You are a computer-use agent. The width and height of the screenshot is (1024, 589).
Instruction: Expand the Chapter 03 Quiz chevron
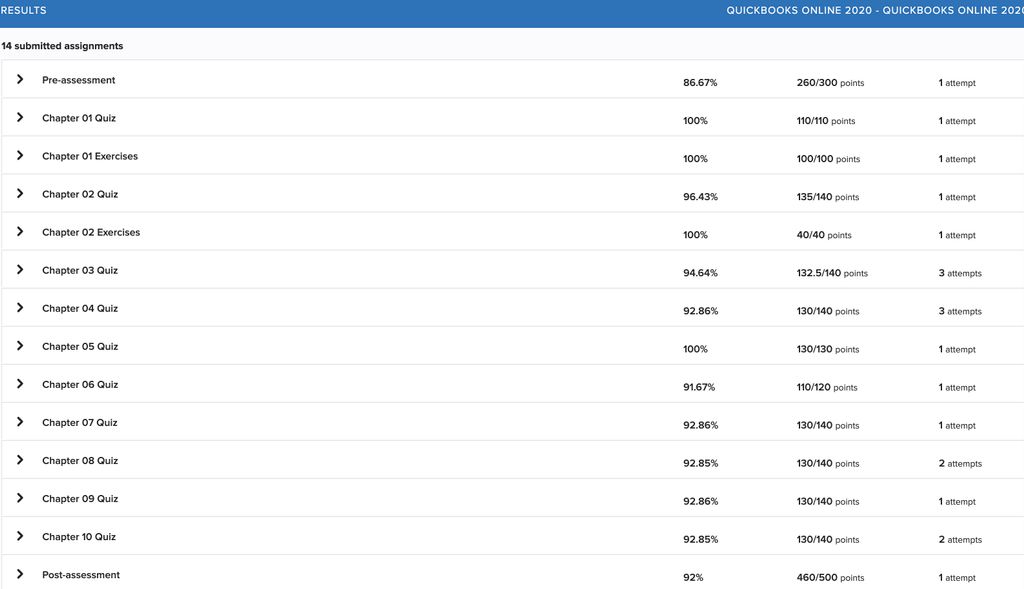tap(20, 270)
